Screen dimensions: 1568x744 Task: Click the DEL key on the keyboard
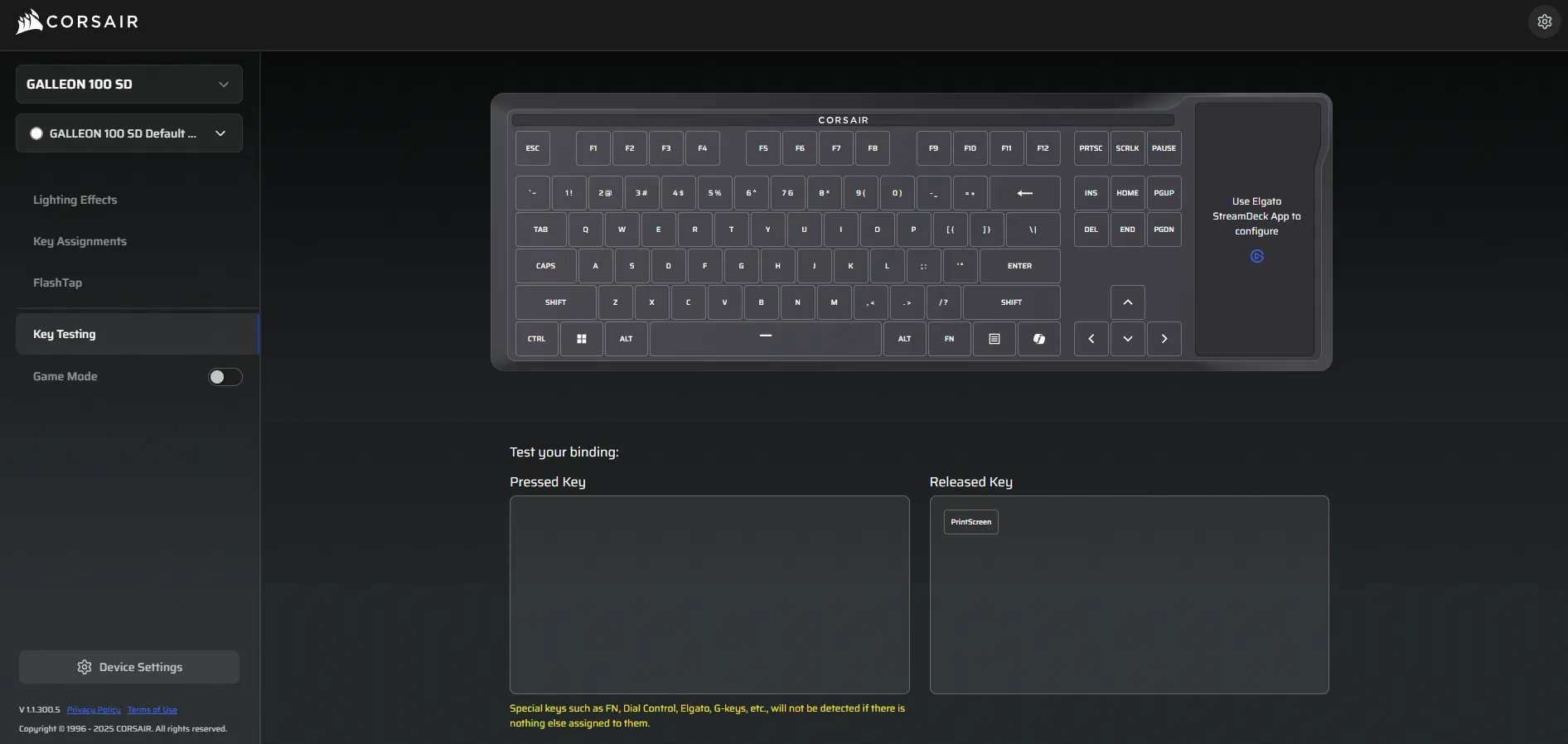coord(1091,229)
